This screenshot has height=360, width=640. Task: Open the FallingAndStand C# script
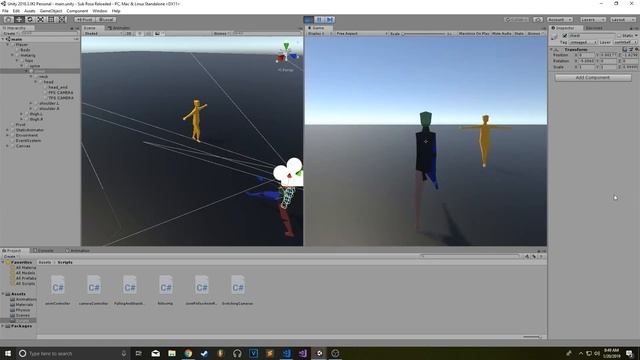click(x=129, y=290)
